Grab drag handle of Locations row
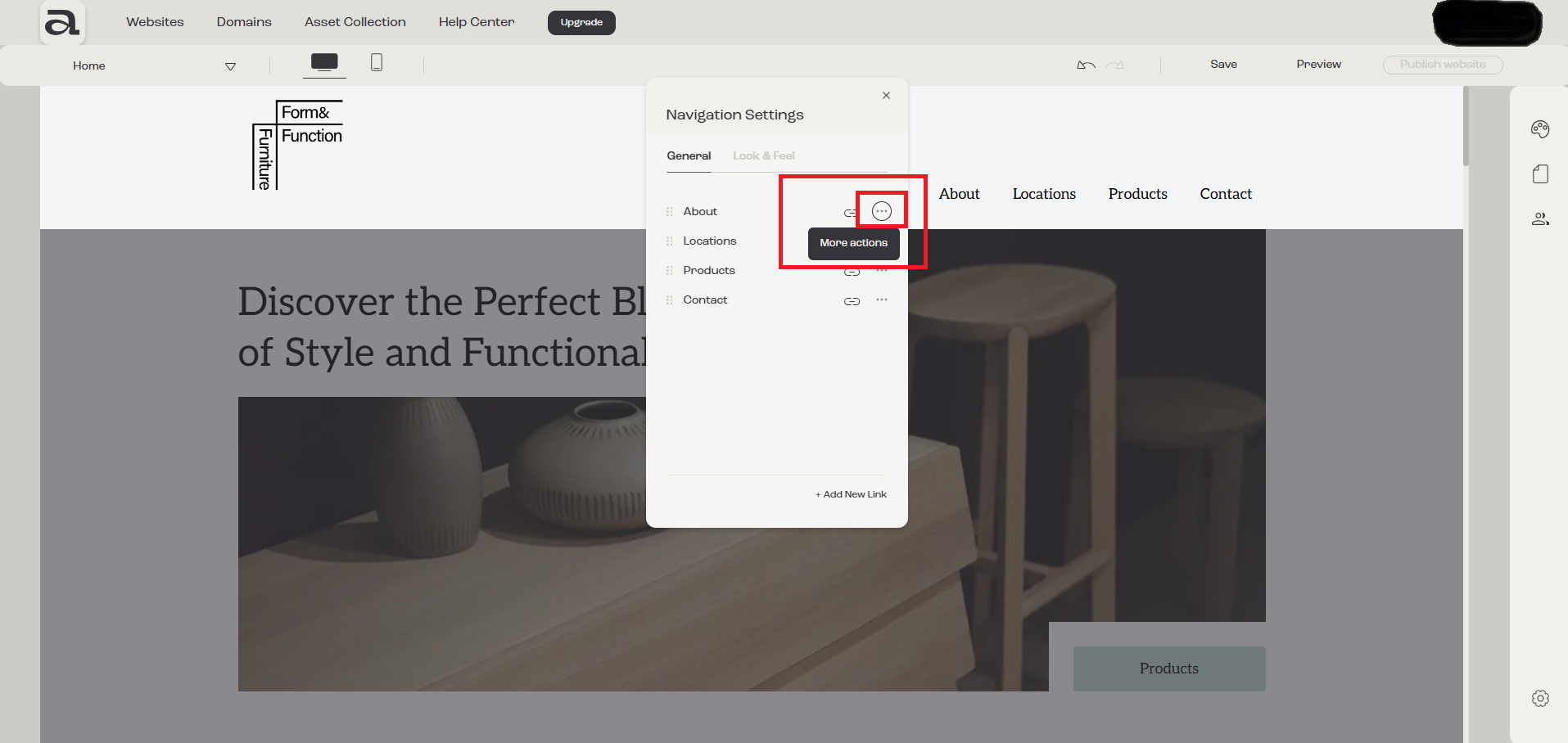The height and width of the screenshot is (743, 1568). [670, 241]
